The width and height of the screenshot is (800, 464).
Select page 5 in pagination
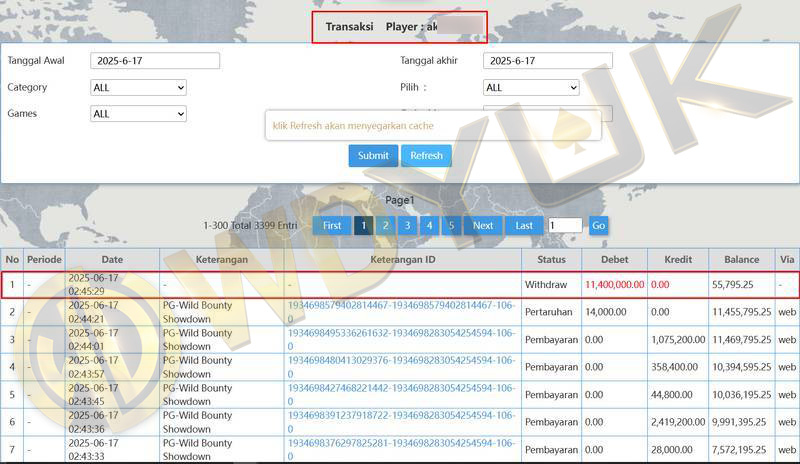tap(451, 226)
